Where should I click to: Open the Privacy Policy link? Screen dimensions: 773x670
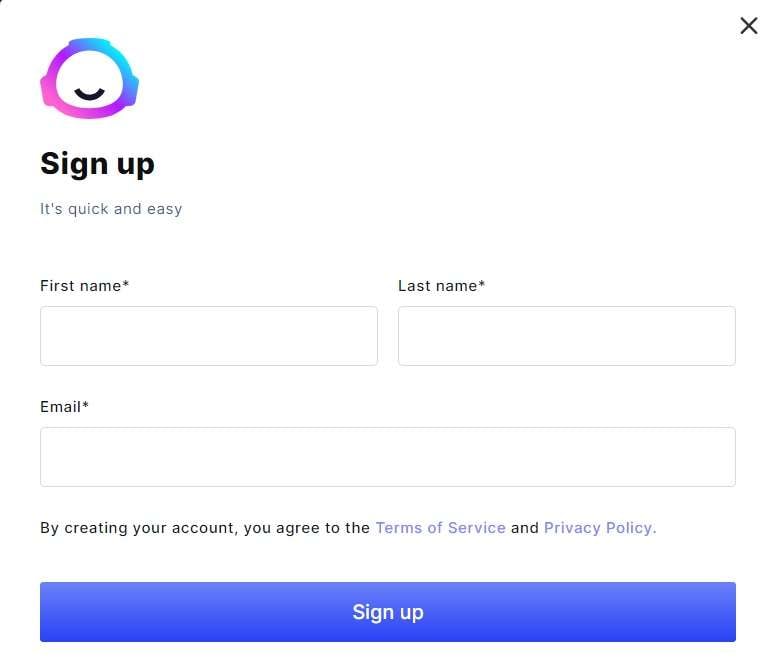[x=600, y=528]
